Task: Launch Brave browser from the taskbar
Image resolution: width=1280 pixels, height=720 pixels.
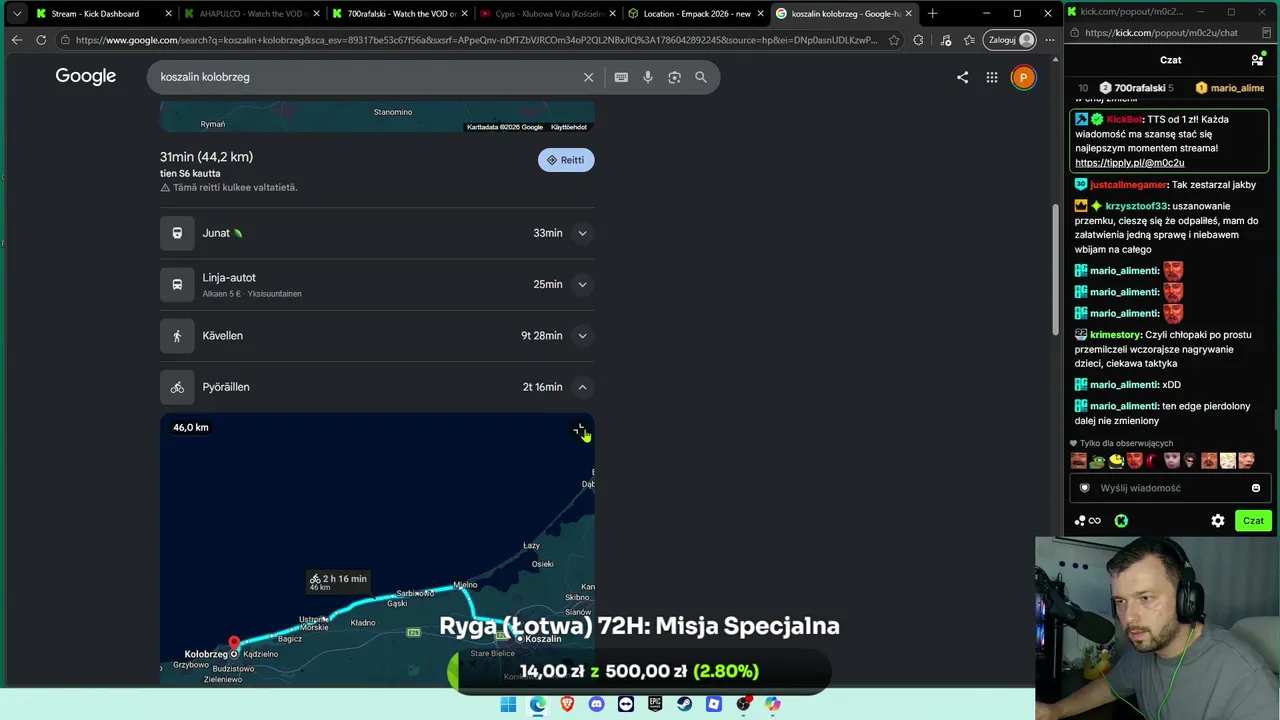Action: (x=567, y=704)
